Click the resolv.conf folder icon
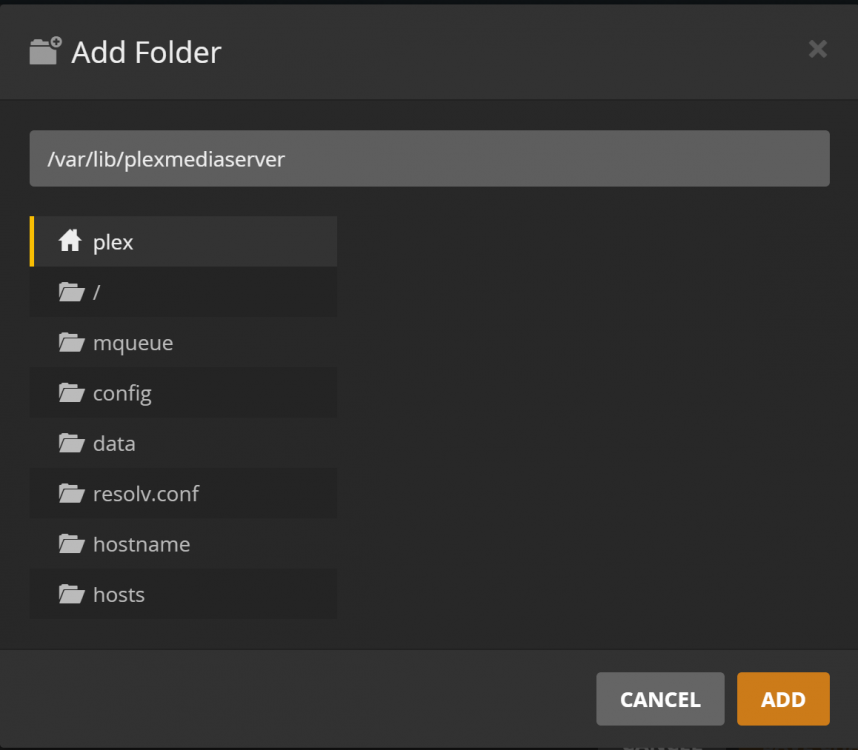 (x=72, y=493)
